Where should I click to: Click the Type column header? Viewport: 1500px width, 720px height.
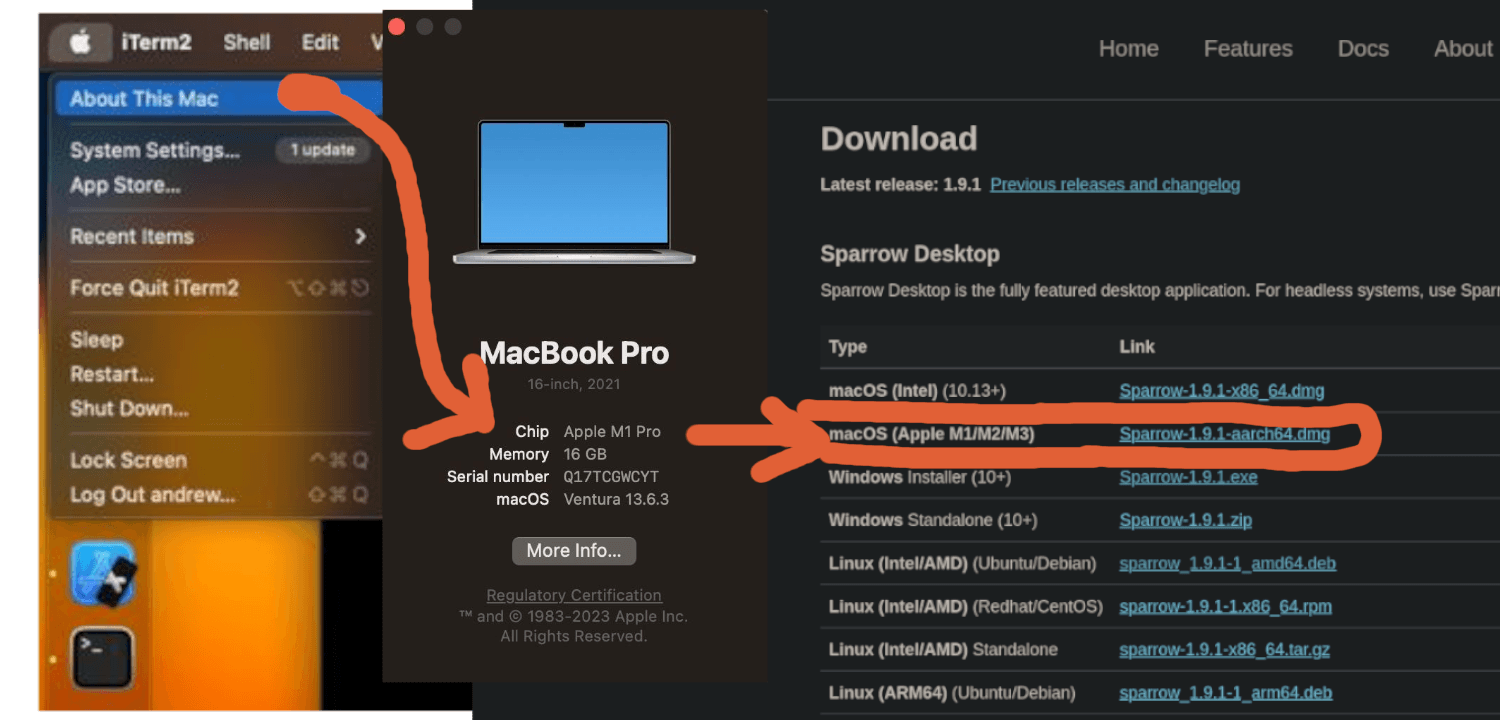click(848, 347)
